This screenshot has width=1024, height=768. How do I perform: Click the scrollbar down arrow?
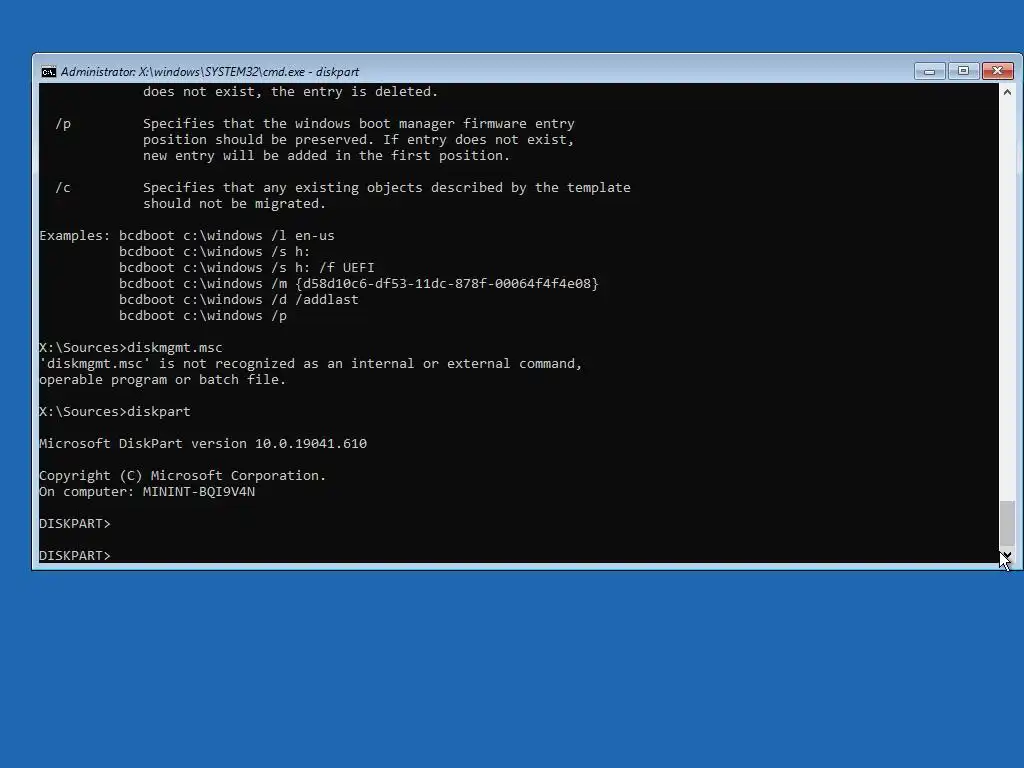(1007, 555)
